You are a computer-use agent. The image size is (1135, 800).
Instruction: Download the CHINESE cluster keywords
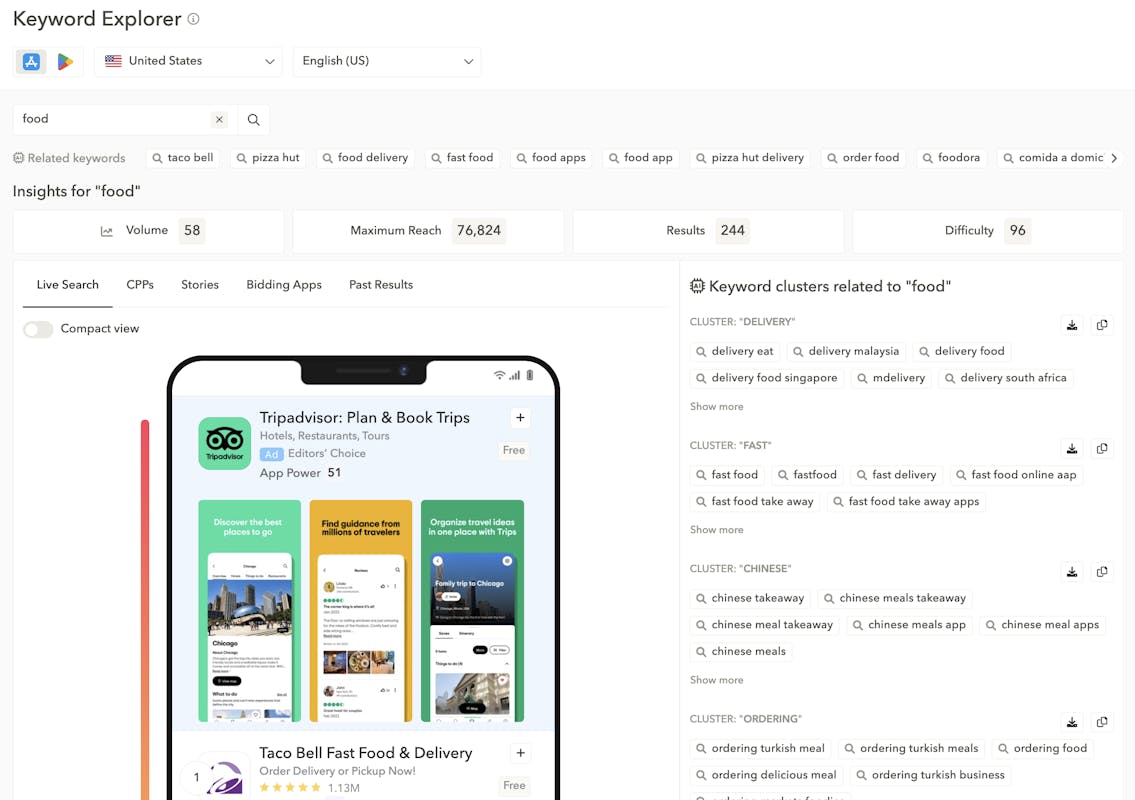(x=1072, y=572)
